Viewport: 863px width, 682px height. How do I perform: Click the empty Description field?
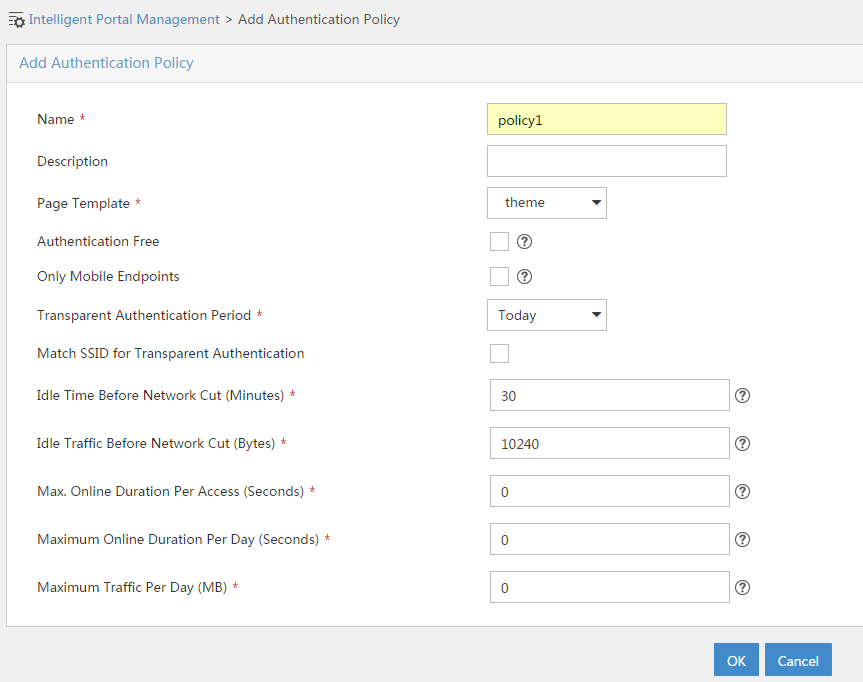coord(607,161)
